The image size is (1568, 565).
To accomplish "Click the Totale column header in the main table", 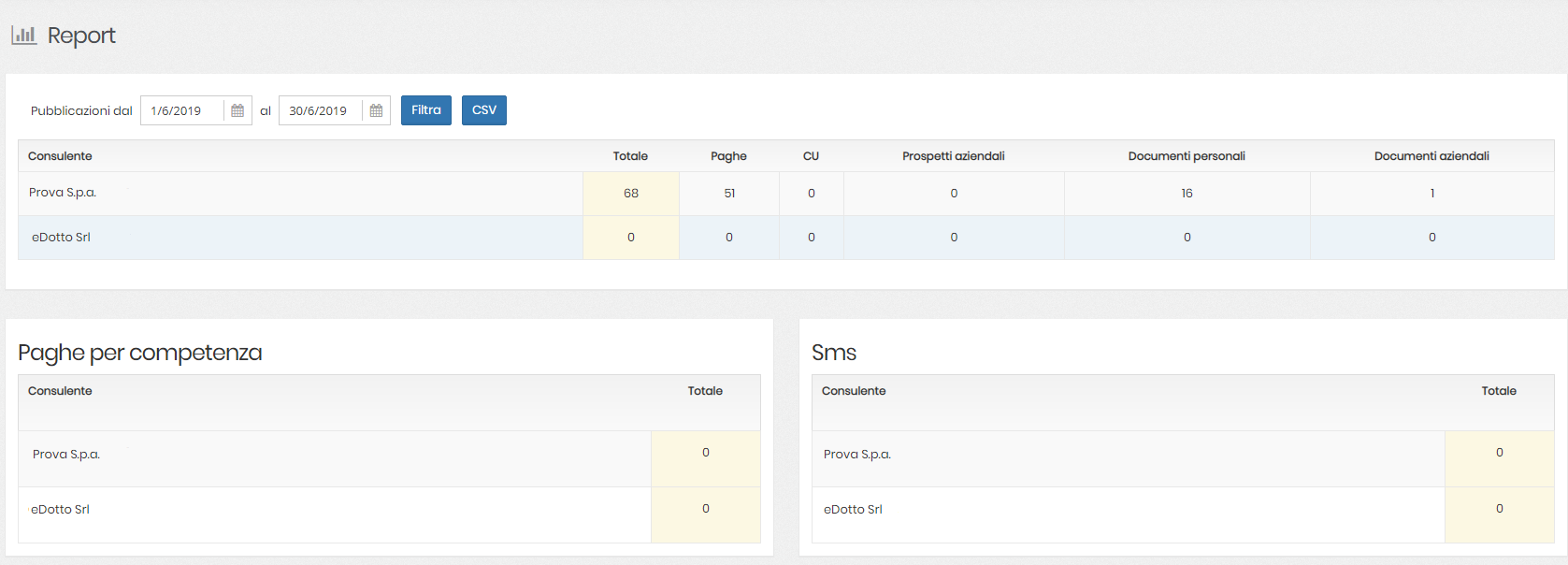I will 630,156.
